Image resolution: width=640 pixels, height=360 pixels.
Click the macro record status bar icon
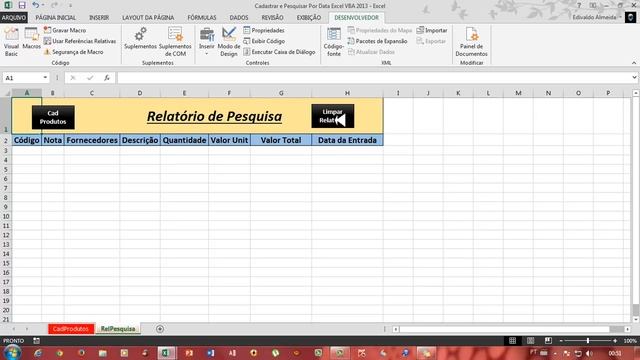click(36, 340)
